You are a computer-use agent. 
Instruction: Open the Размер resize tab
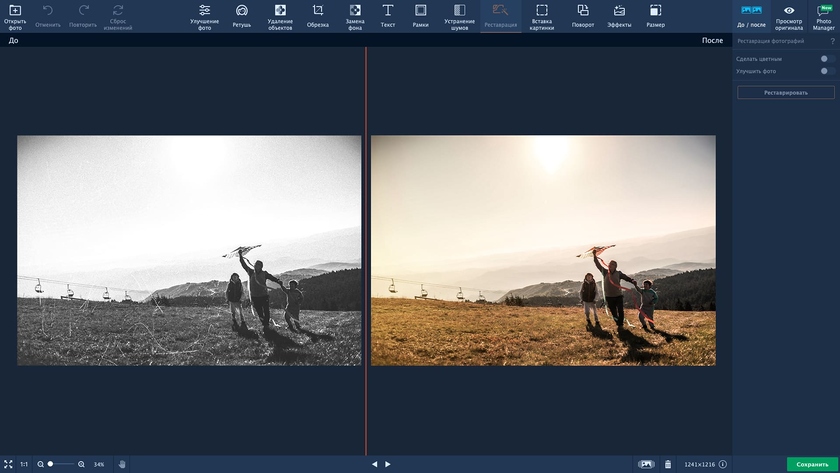tap(655, 15)
